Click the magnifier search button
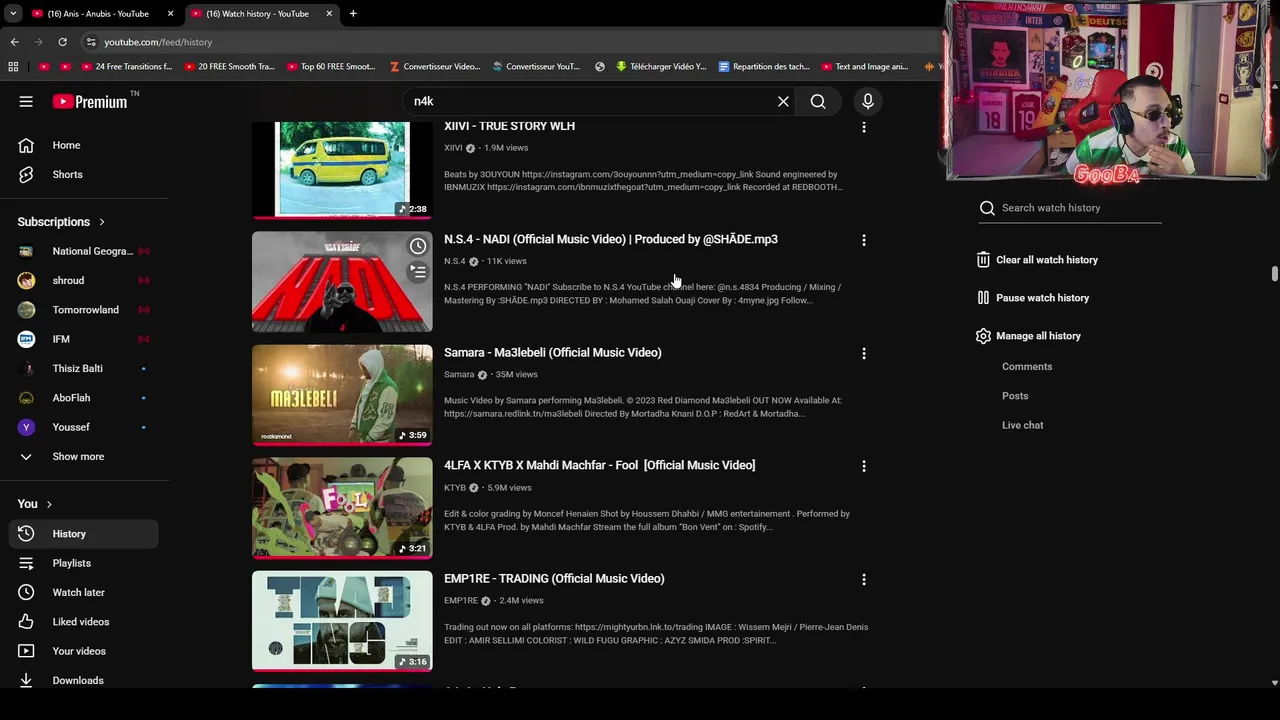1280x720 pixels. [818, 101]
